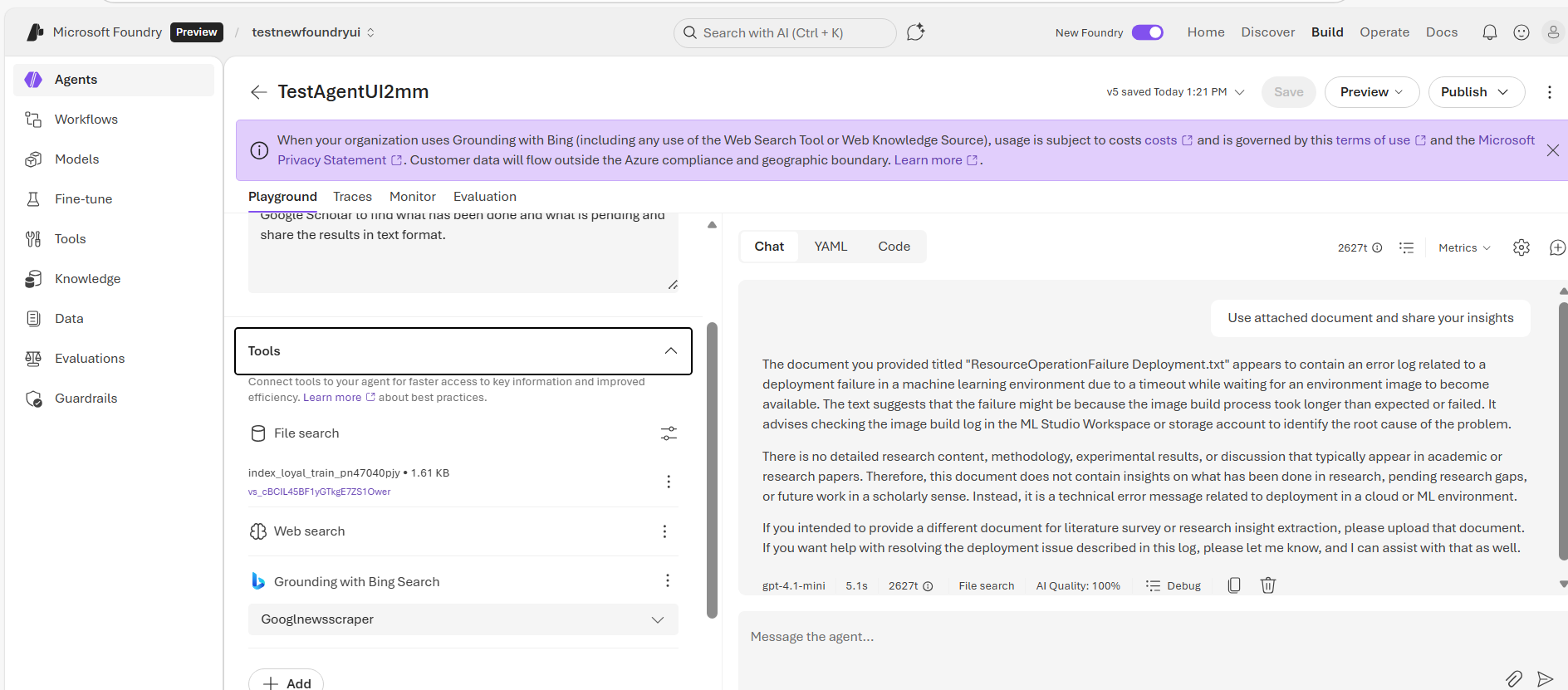This screenshot has height=690, width=1568.
Task: Click the feedback smiley icon
Action: [x=1521, y=32]
